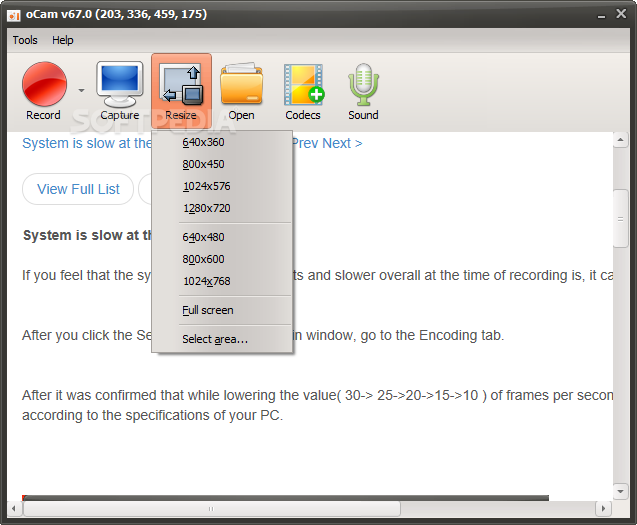637x525 pixels.
Task: Open the Codecs film icon
Action: click(x=303, y=85)
